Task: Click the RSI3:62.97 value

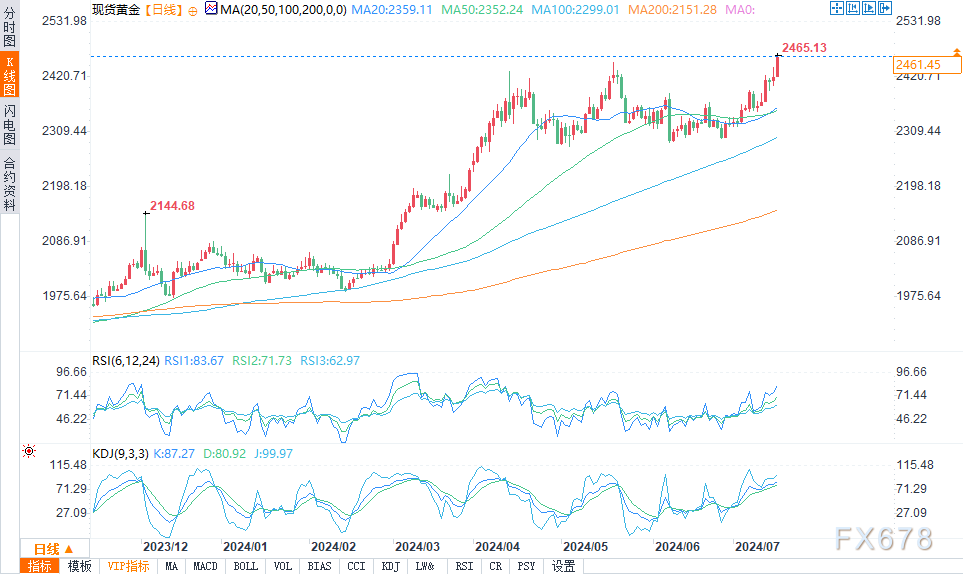Action: pos(330,361)
